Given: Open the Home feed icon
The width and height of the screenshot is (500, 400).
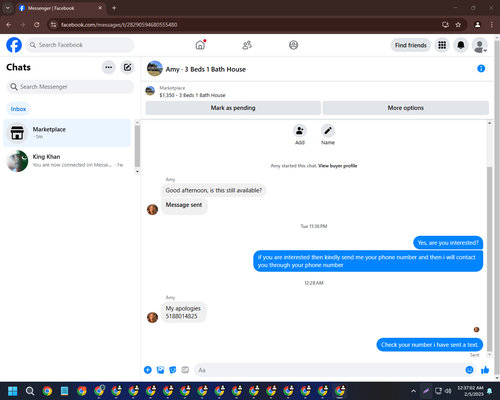Looking at the screenshot, I should 200,45.
